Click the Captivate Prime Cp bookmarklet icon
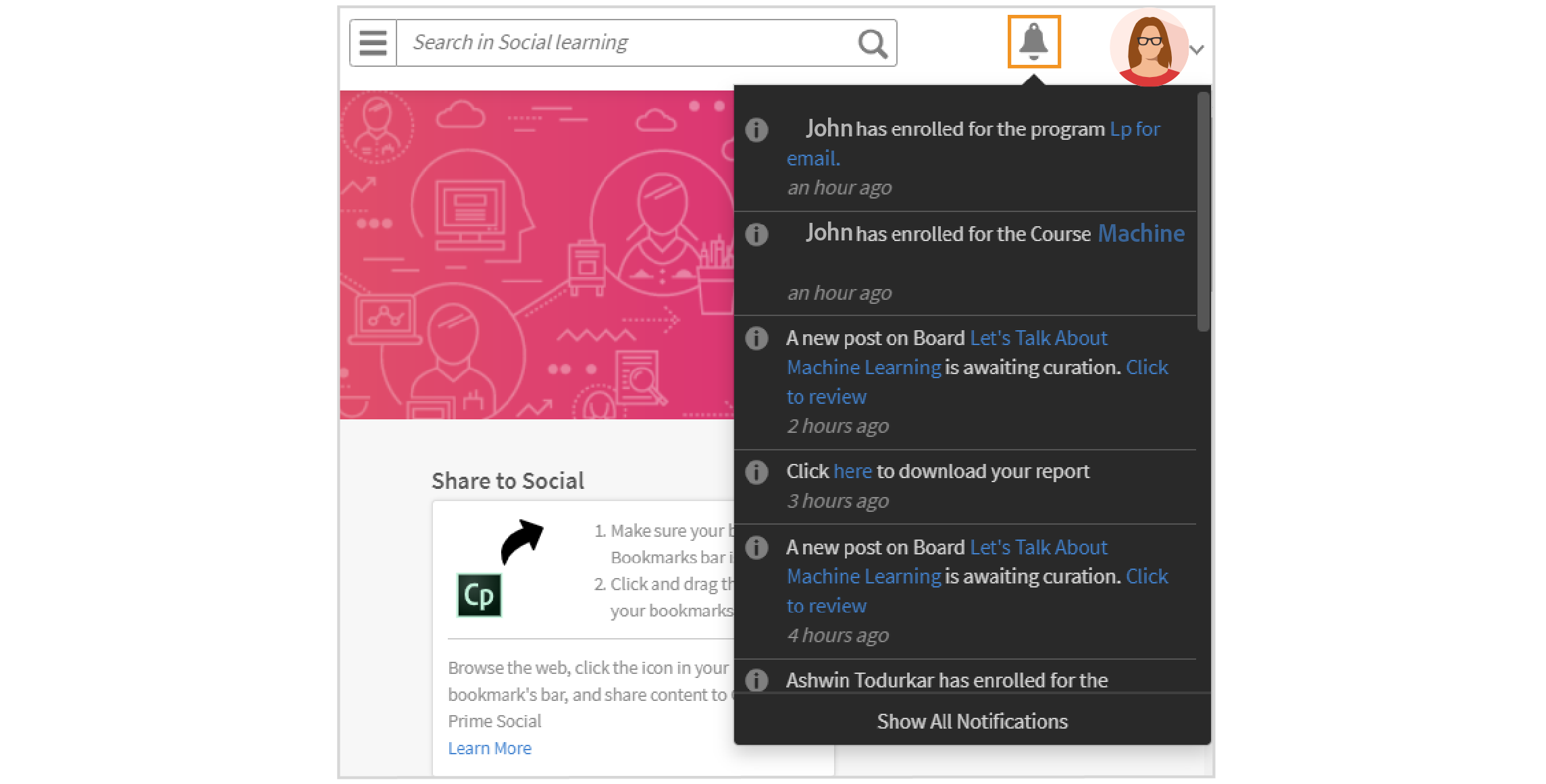The image size is (1546, 784). pyautogui.click(x=479, y=595)
